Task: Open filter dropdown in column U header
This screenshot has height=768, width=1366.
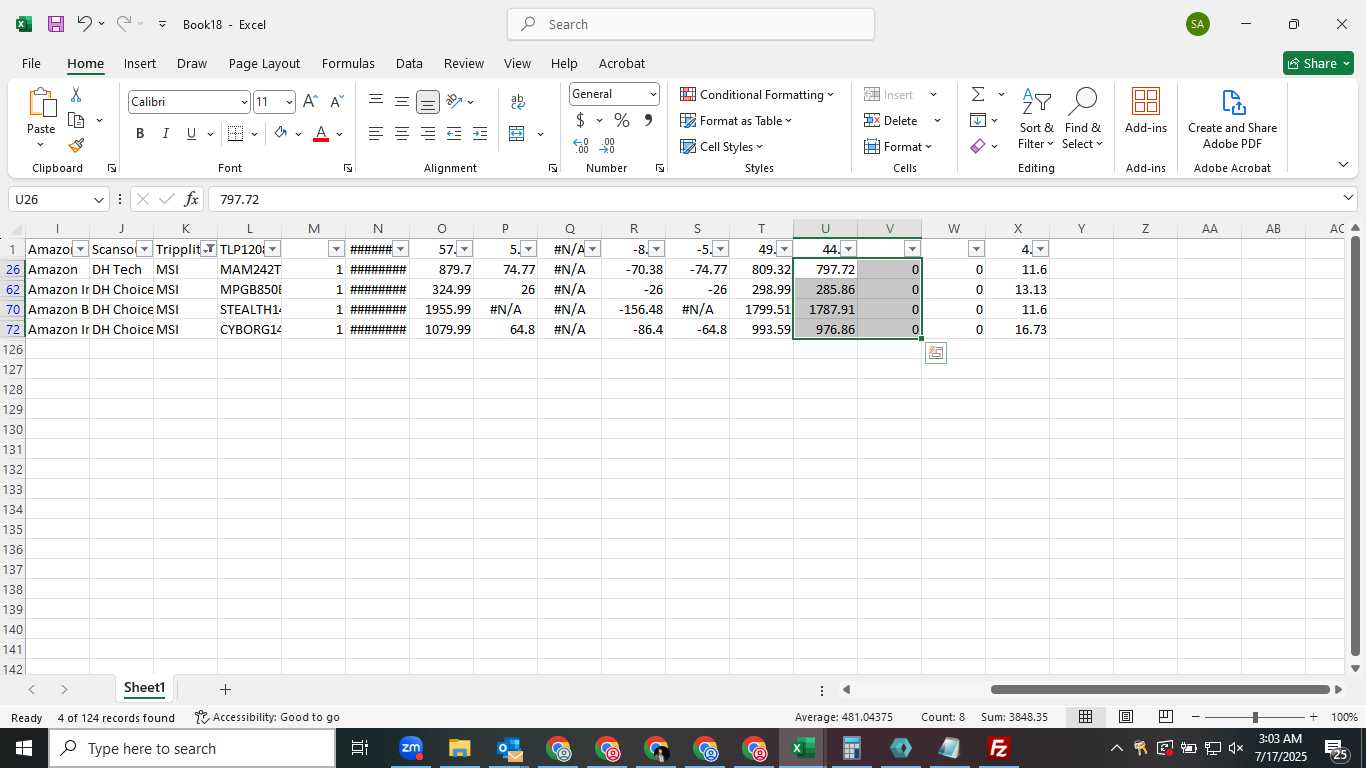Action: [x=848, y=249]
